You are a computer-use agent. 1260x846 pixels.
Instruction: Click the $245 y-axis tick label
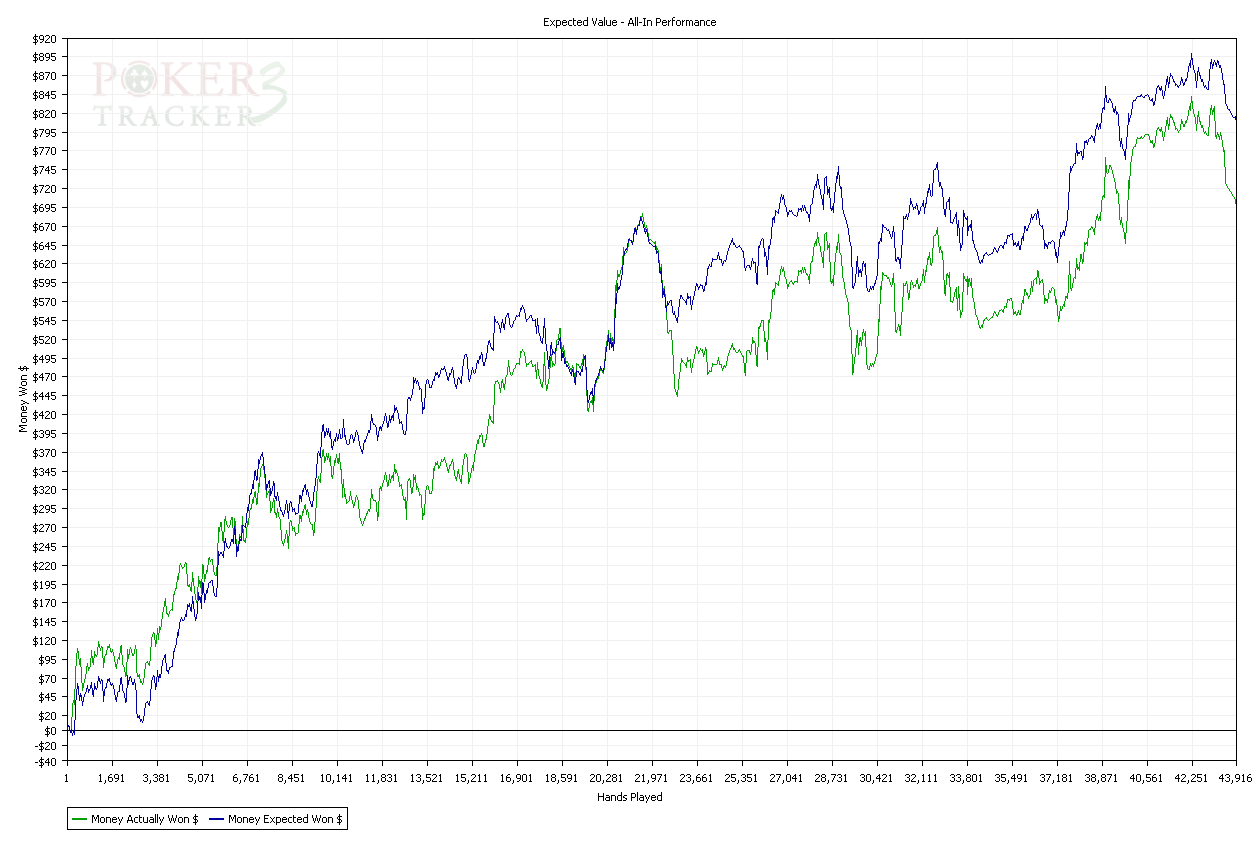43,547
